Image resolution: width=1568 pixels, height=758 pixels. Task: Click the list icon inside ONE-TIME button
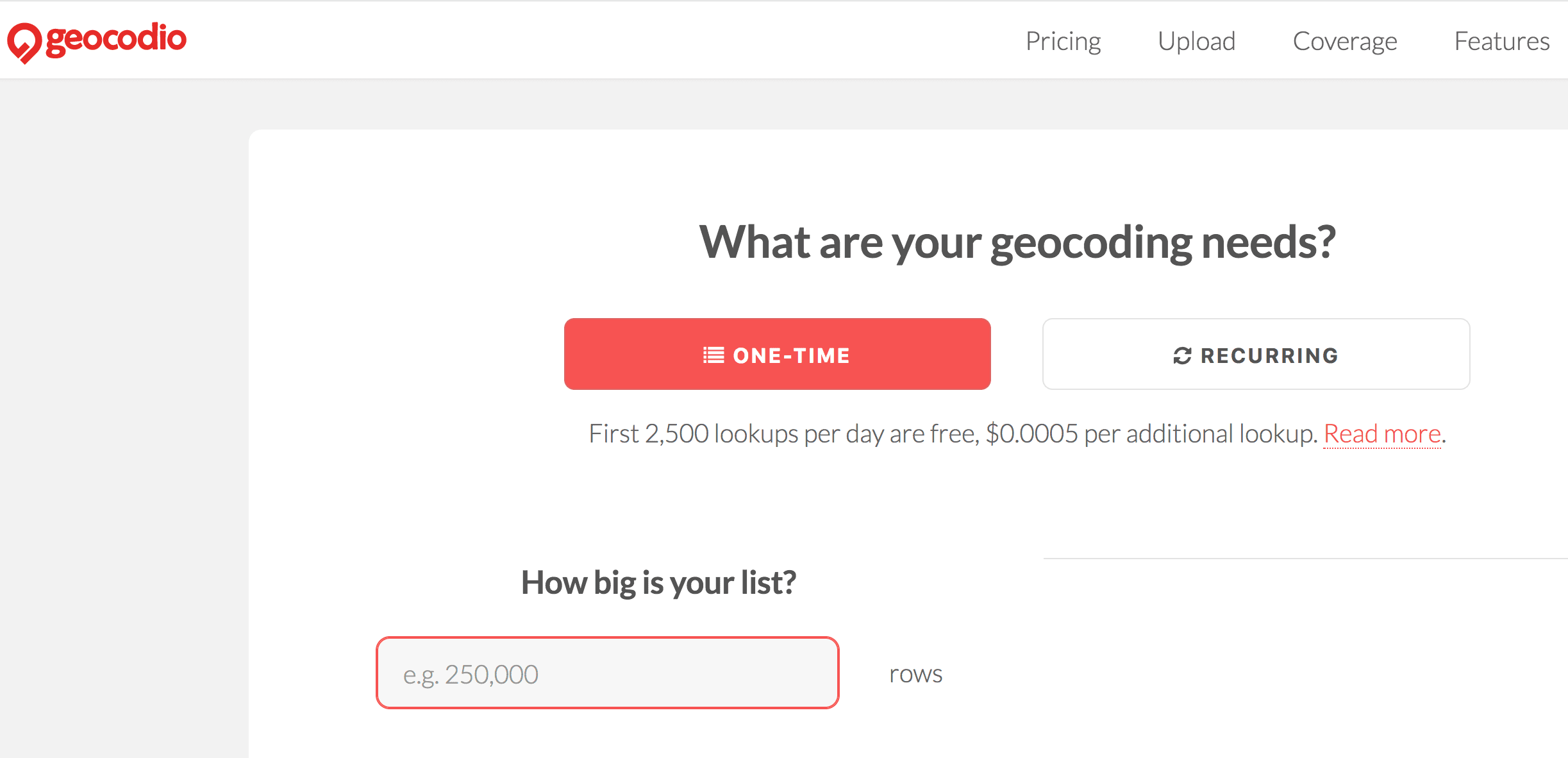click(713, 355)
